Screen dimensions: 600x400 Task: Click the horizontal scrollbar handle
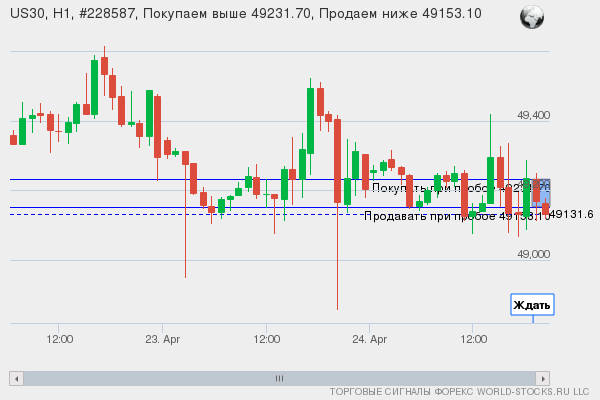pyautogui.click(x=280, y=379)
